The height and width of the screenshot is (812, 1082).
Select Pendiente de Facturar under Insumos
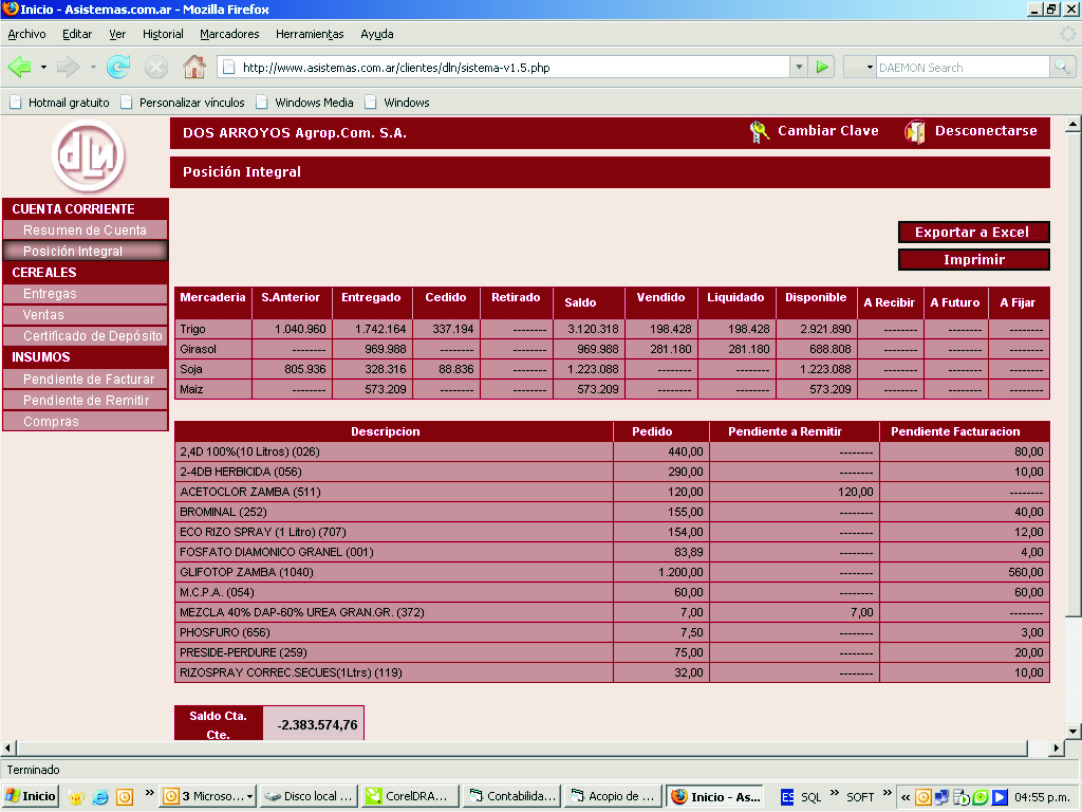pyautogui.click(x=88, y=379)
